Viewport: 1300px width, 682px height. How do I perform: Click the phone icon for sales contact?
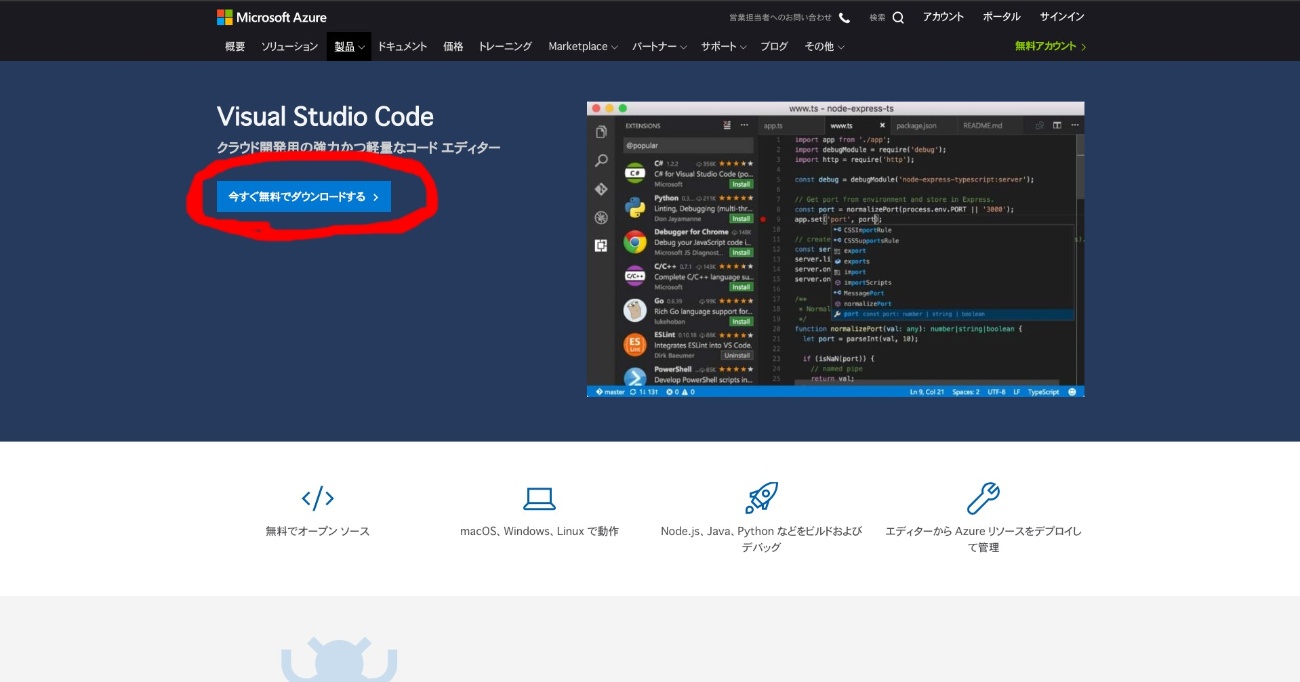[845, 17]
